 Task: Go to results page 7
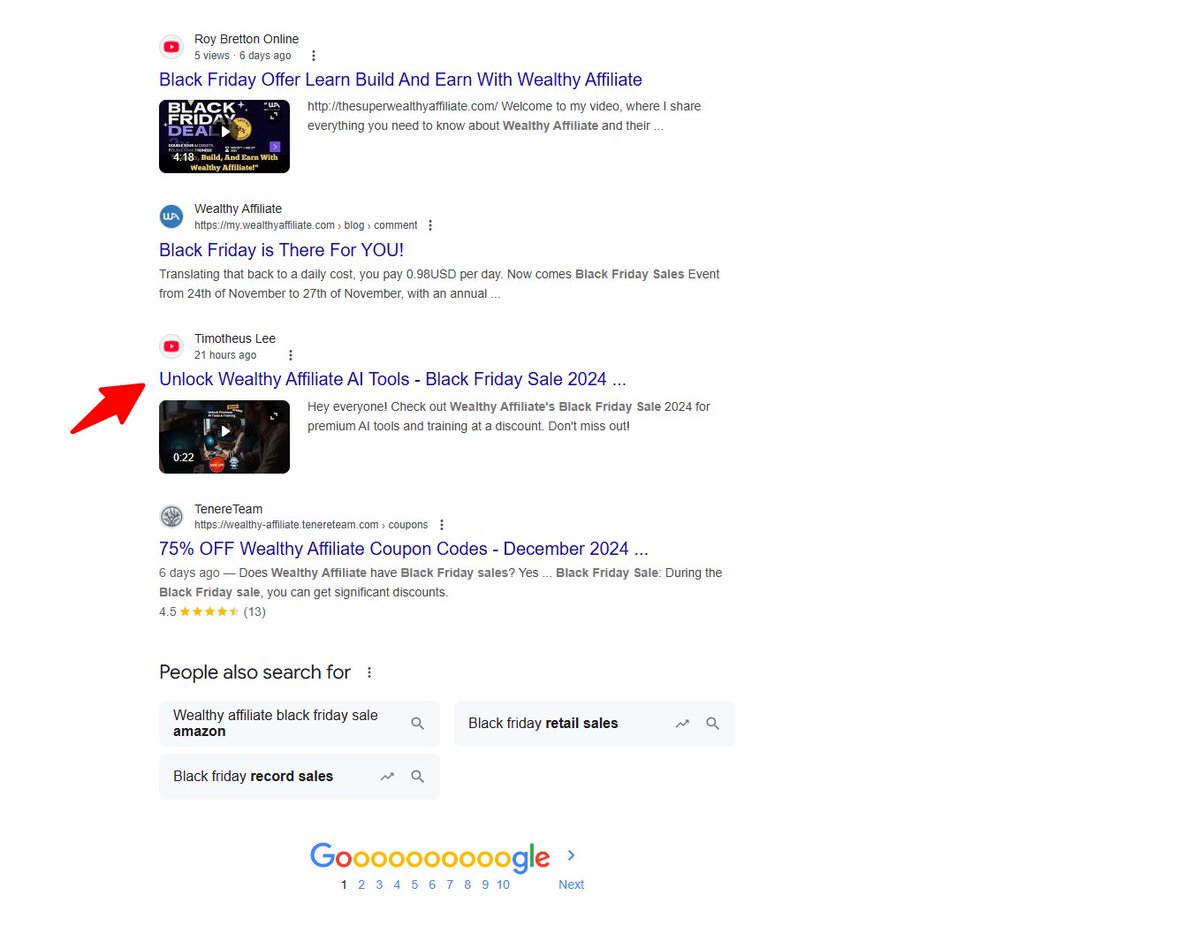click(450, 885)
